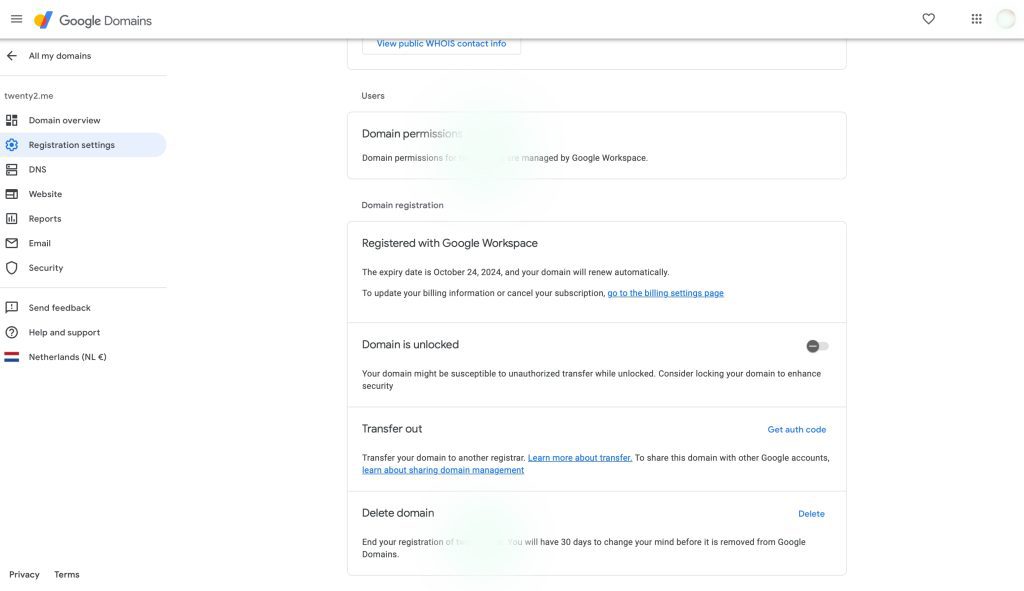Select Registration settings in sidebar
This screenshot has height=591, width=1024.
[72, 145]
